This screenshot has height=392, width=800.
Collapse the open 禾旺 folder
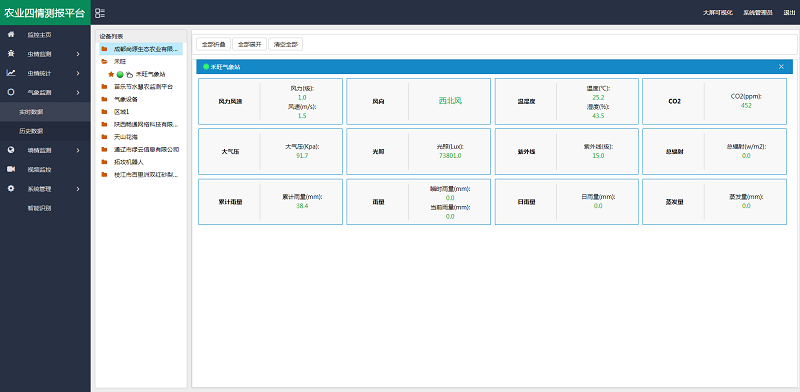(x=104, y=61)
